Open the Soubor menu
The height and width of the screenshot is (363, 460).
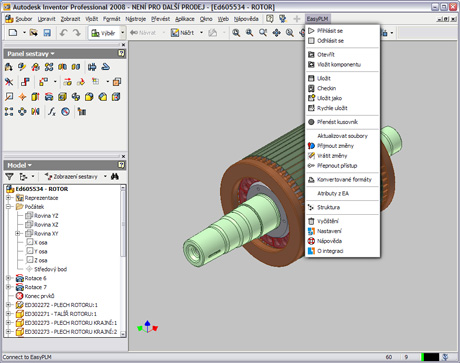(x=24, y=19)
